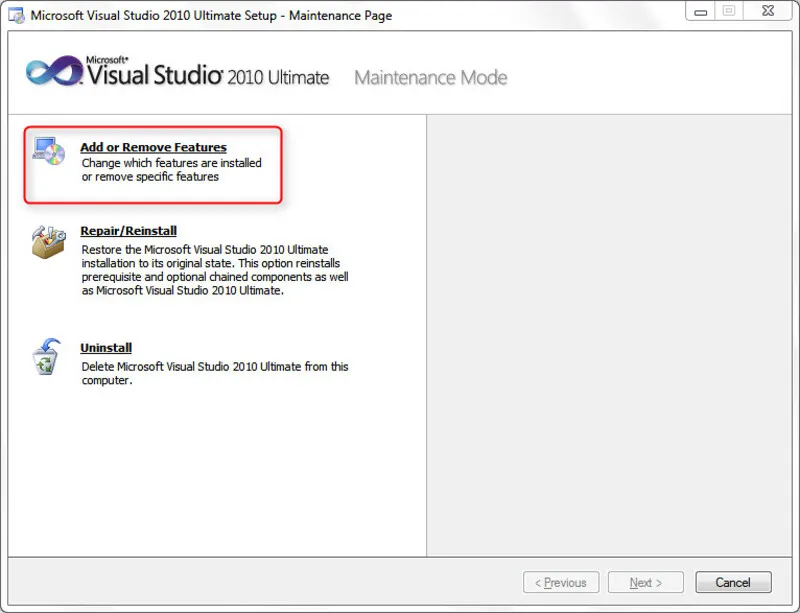Select the Uninstall link

(x=106, y=348)
